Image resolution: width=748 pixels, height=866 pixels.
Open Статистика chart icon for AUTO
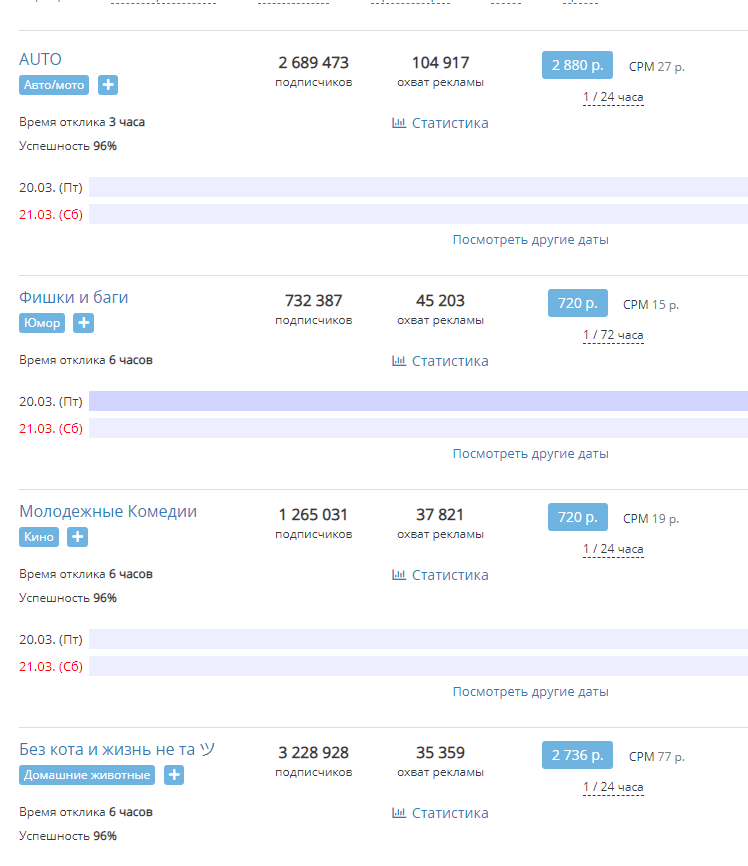pyautogui.click(x=399, y=123)
